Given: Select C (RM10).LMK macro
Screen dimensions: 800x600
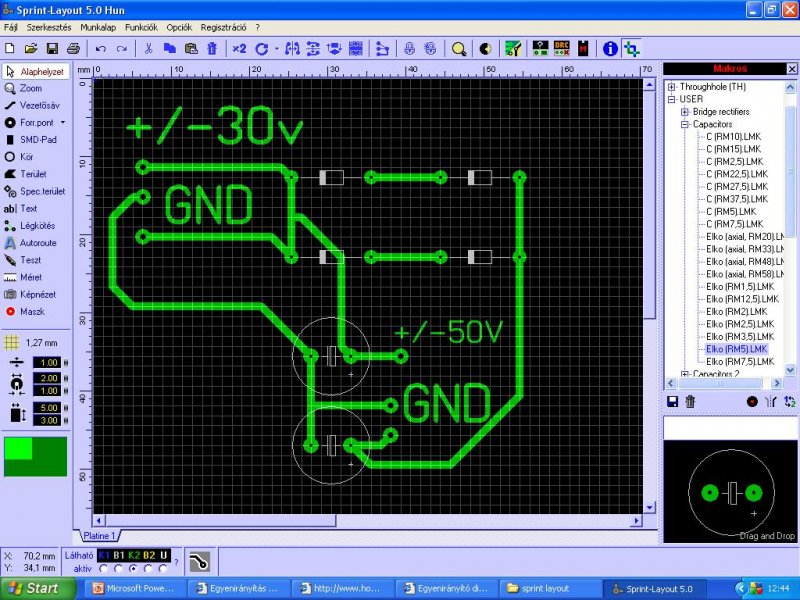Looking at the screenshot, I should coord(733,137).
